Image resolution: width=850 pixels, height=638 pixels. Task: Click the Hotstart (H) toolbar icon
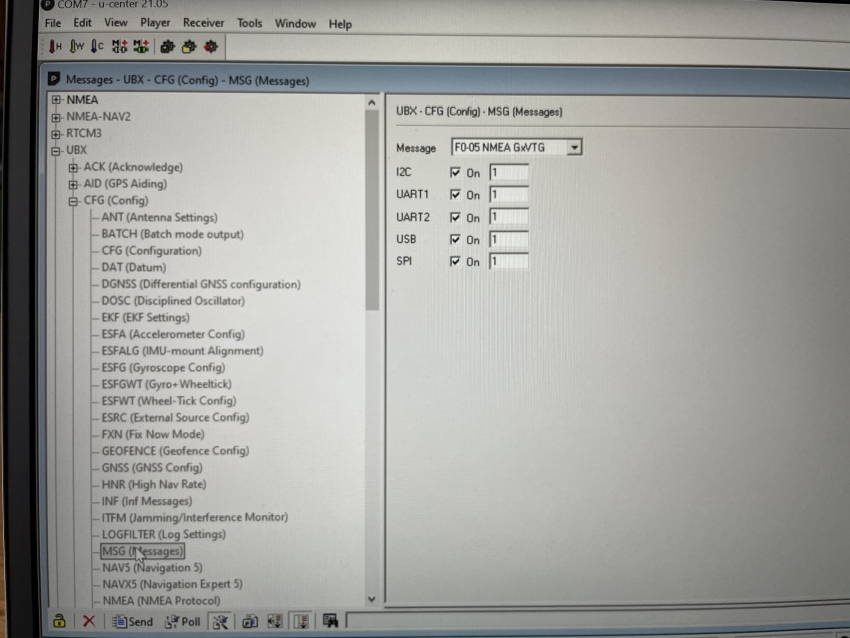pyautogui.click(x=55, y=47)
